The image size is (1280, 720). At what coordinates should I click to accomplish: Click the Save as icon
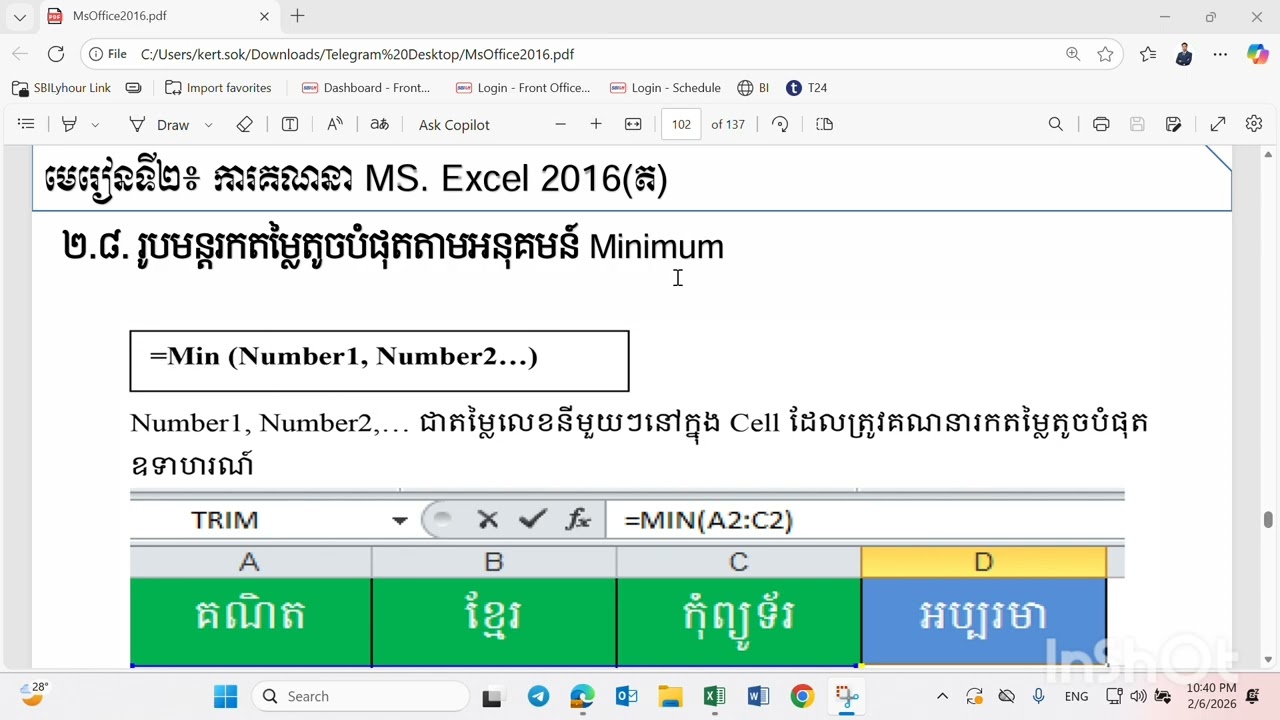click(x=1174, y=124)
